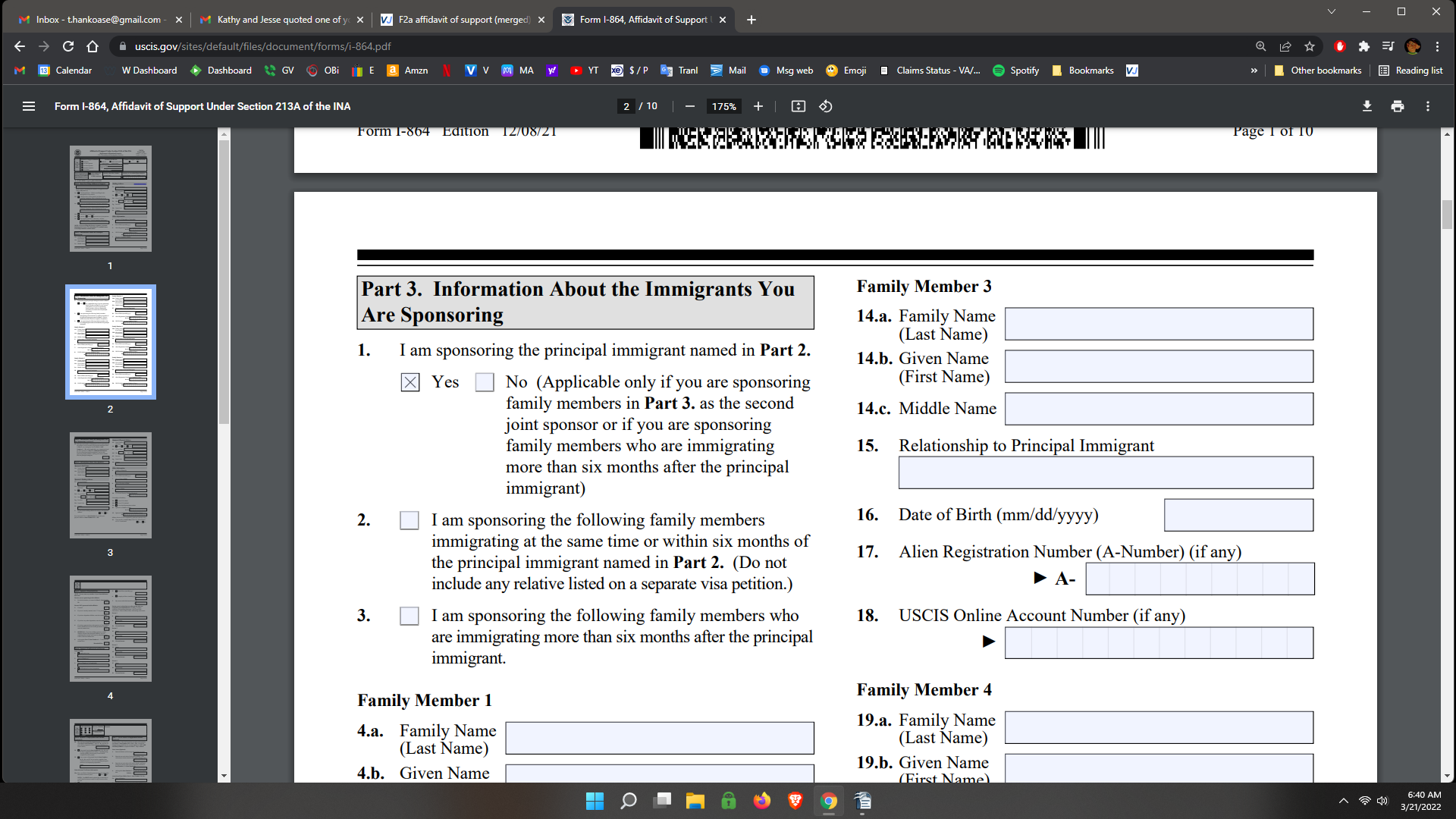Expand the hidden bookmarks overflow chevron
Screen dimensions: 1456x819
pyautogui.click(x=1254, y=70)
